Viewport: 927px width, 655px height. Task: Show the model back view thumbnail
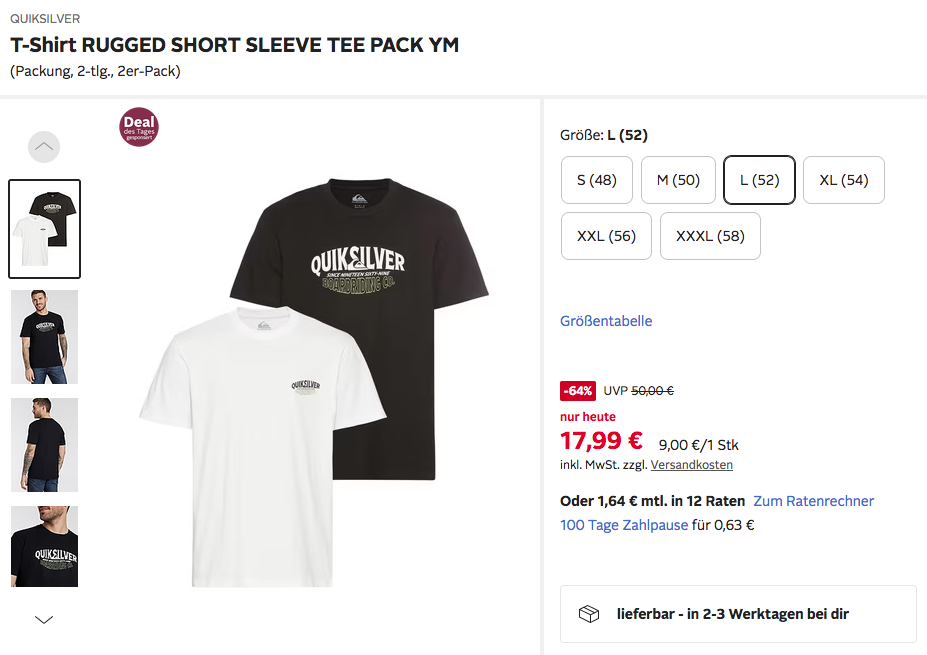tap(45, 445)
